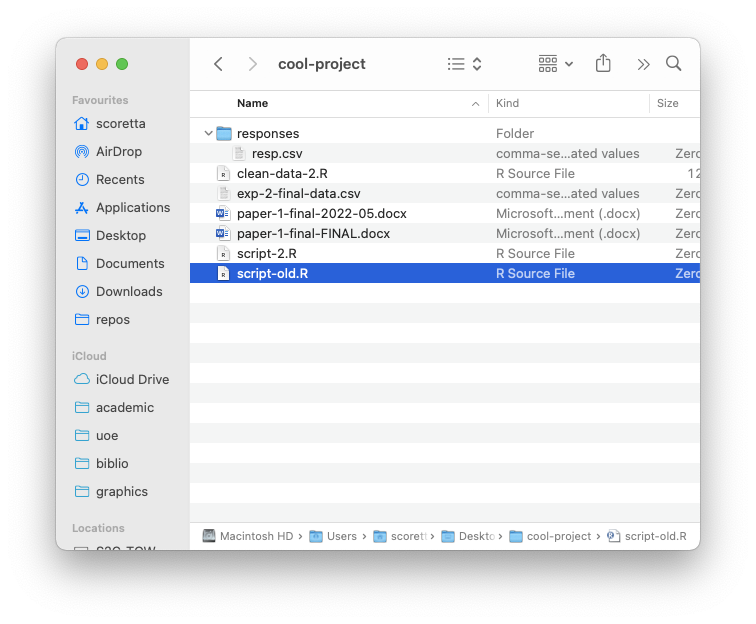The image size is (756, 624).
Task: Open Recents in the sidebar
Action: tap(119, 180)
